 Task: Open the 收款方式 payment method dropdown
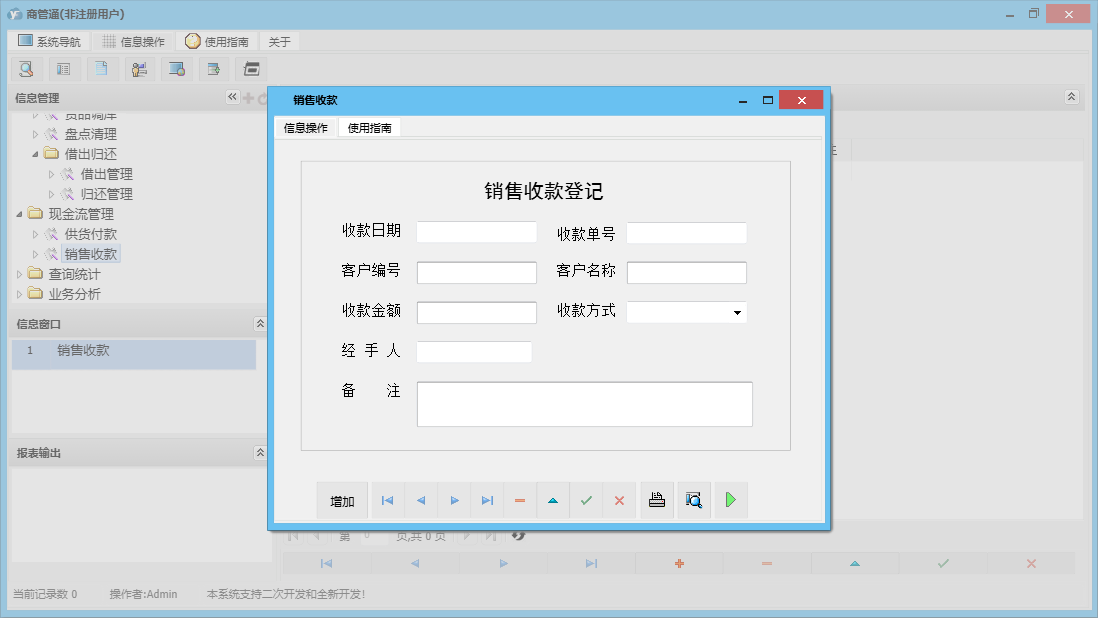[x=737, y=312]
